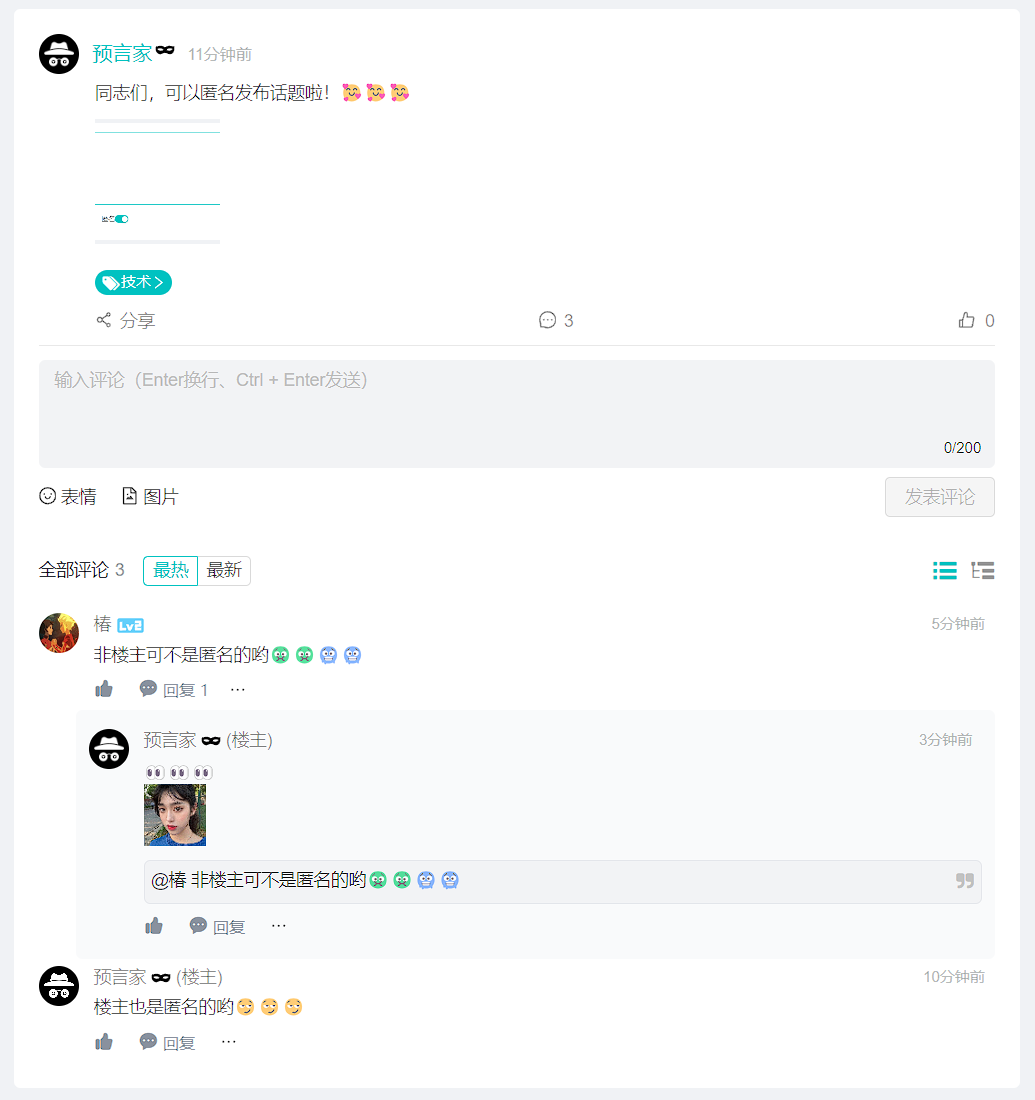Sort comments by 最新
This screenshot has height=1100, width=1035.
(224, 571)
